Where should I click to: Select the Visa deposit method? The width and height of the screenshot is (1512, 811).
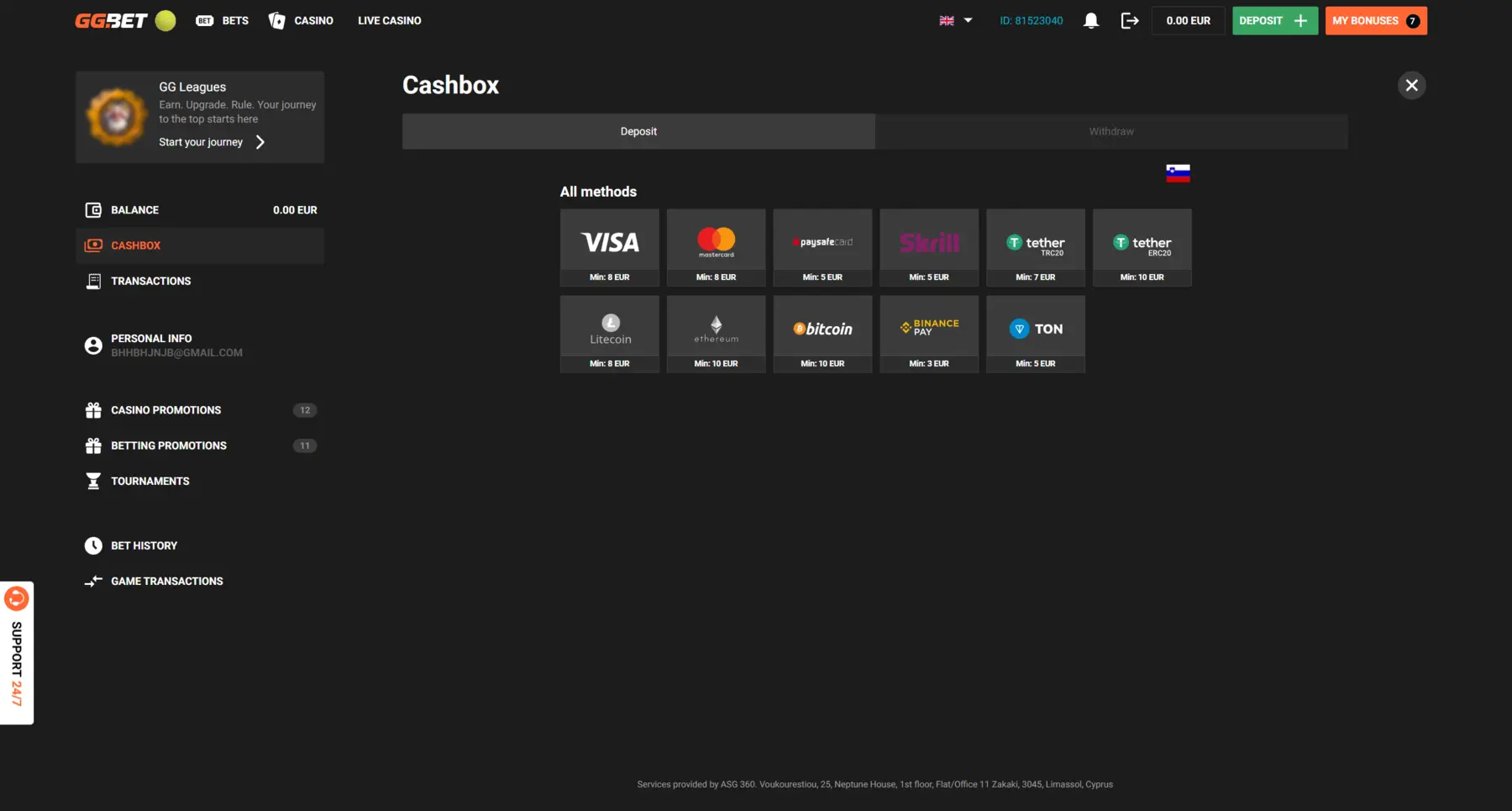pyautogui.click(x=610, y=248)
